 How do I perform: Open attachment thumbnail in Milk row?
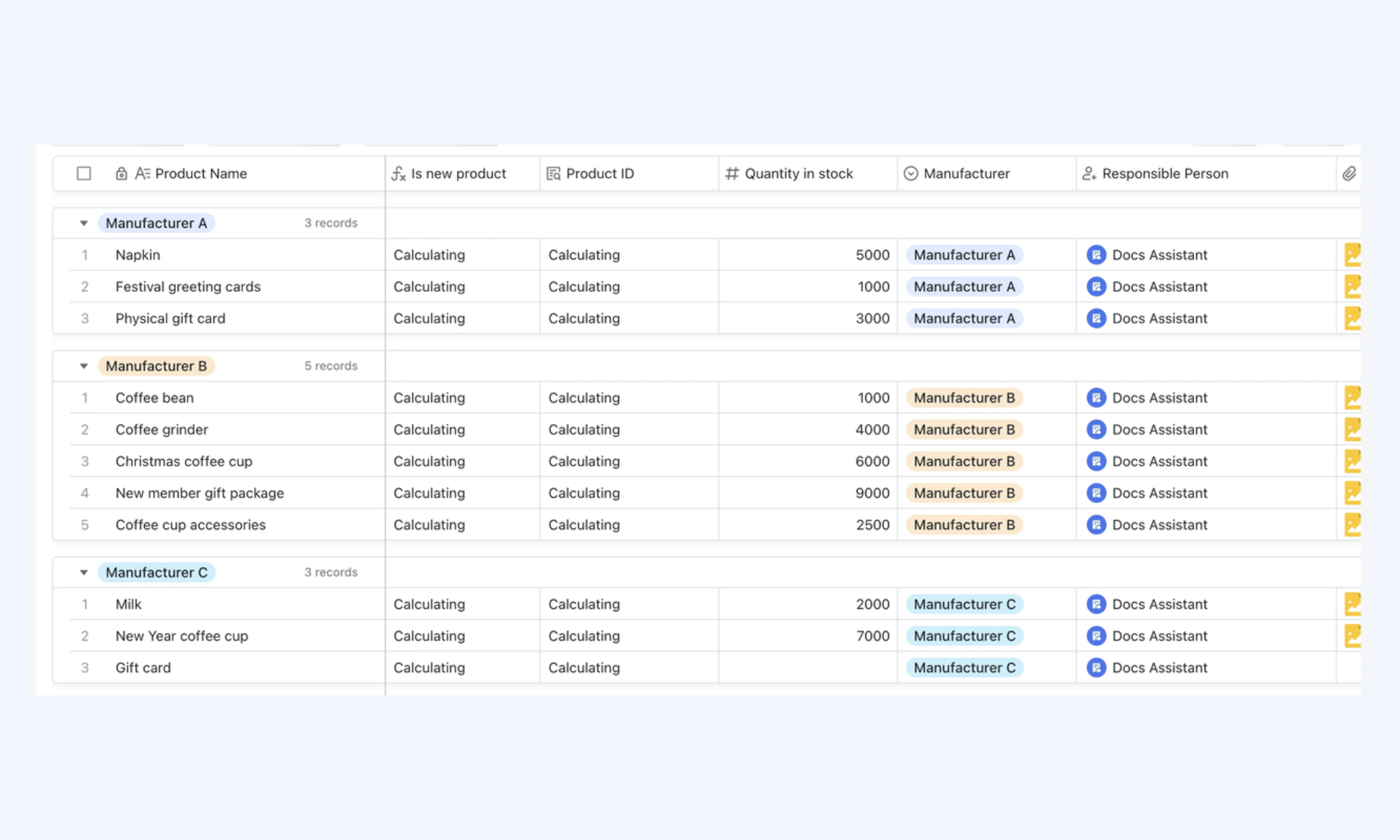[1352, 604]
